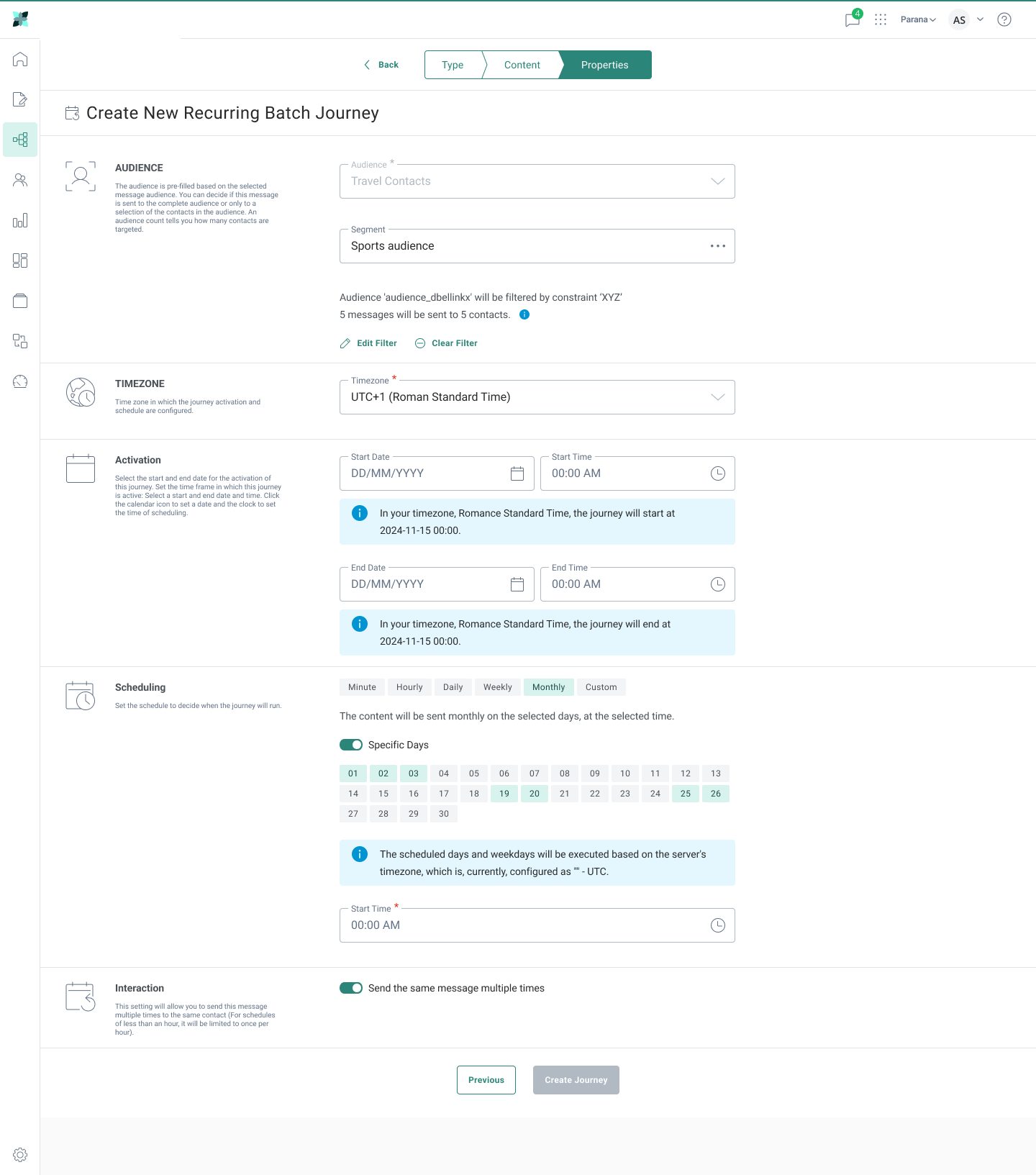Open the Dashboard layout sidebar icon

pyautogui.click(x=20, y=260)
